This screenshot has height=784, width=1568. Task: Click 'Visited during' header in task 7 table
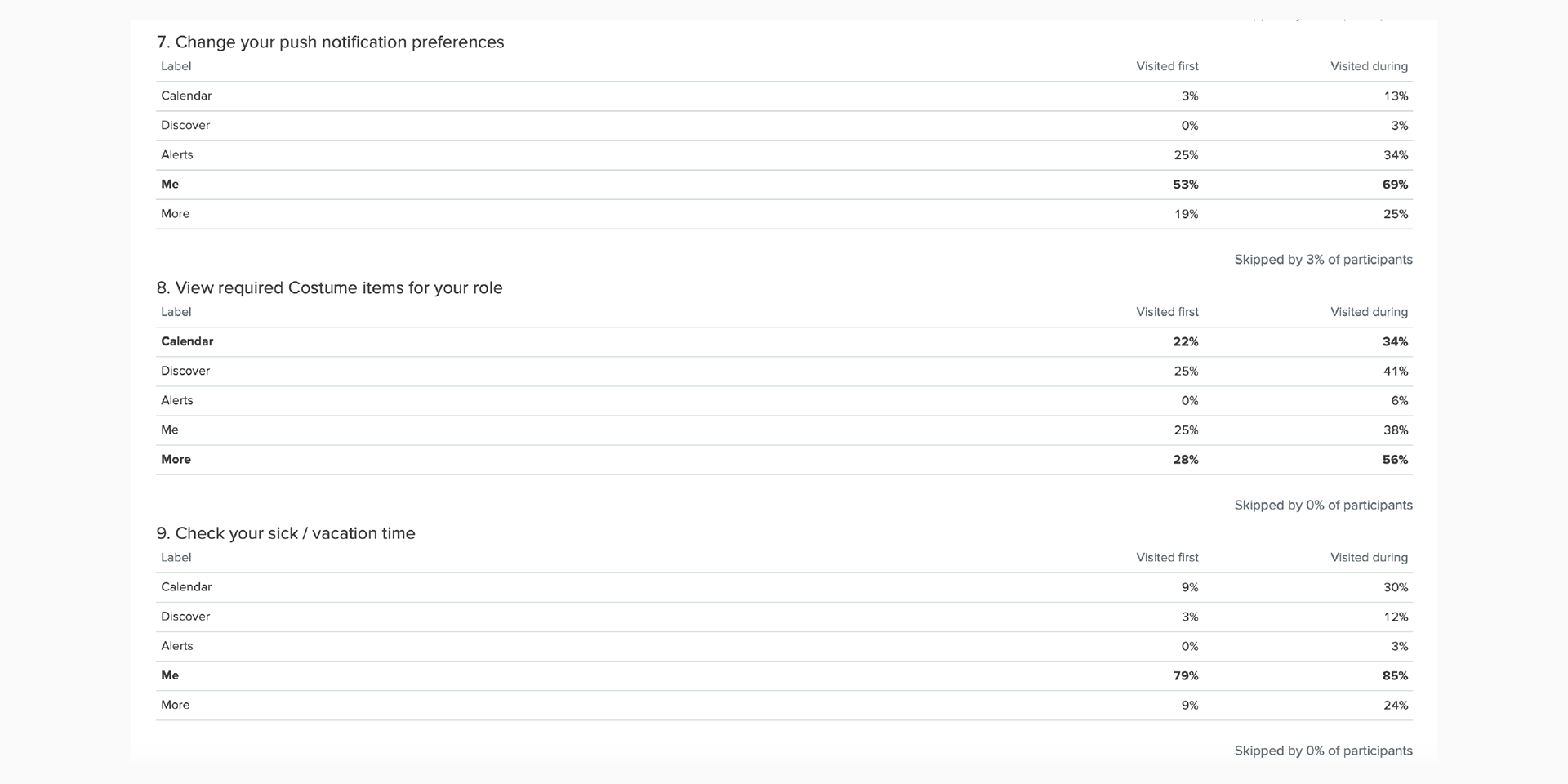(1369, 66)
